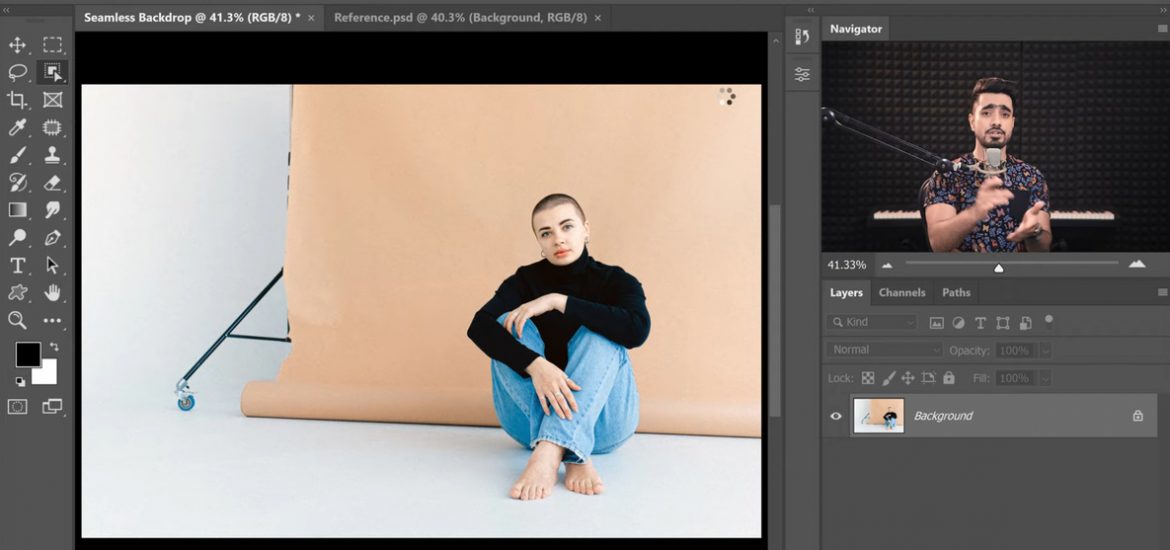The height and width of the screenshot is (550, 1170).
Task: Select the healing patch tool icon
Action: point(52,128)
